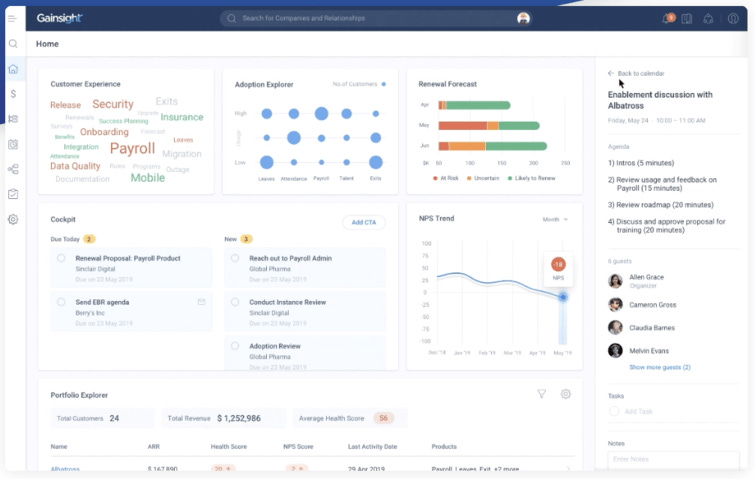Check off Adoption Review task
This screenshot has width=755, height=479.
tap(235, 346)
